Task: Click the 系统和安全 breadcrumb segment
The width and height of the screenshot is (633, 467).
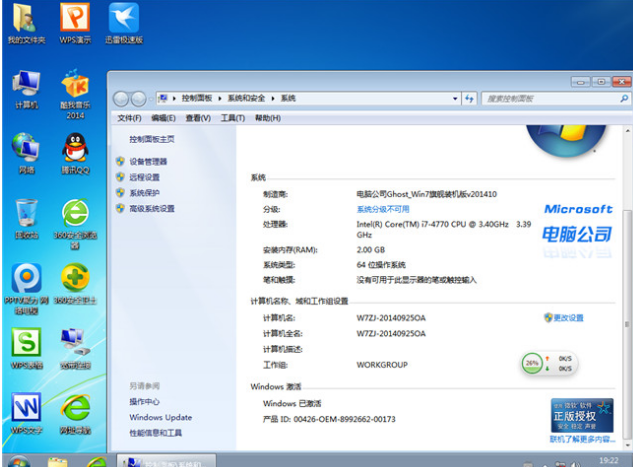Action: click(246, 98)
